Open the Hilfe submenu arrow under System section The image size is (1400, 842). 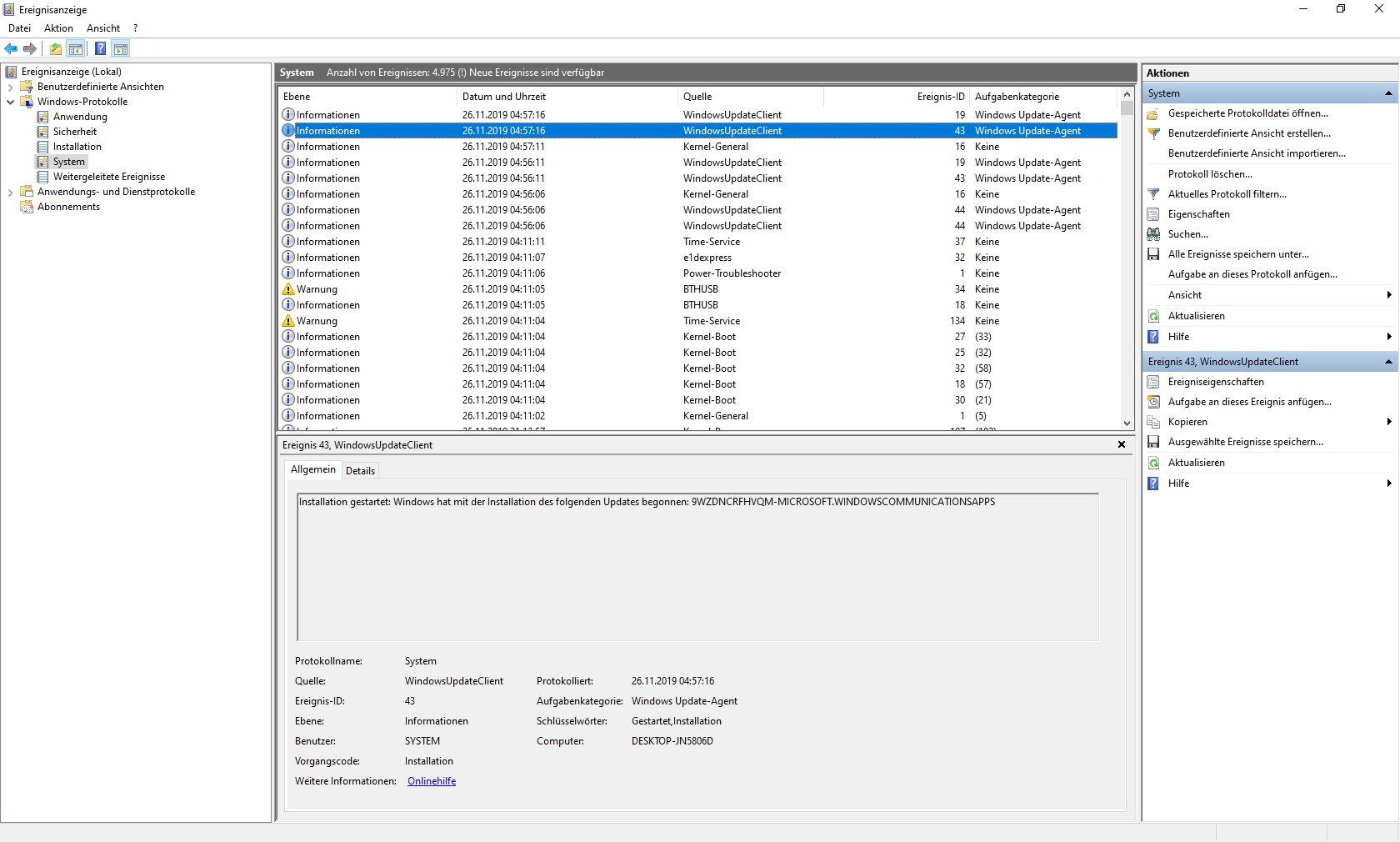1389,337
